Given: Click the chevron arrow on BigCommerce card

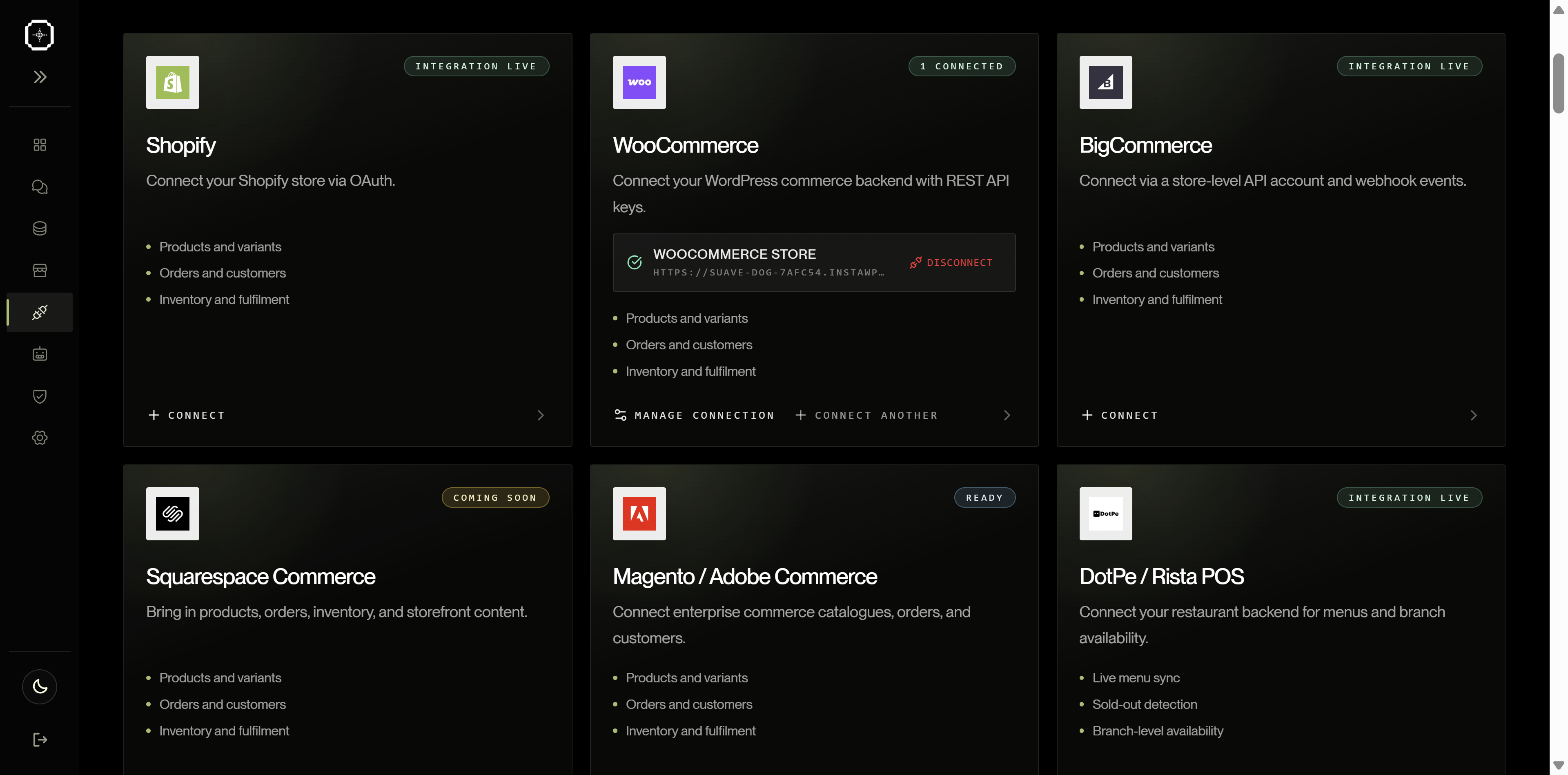Looking at the screenshot, I should 1474,415.
